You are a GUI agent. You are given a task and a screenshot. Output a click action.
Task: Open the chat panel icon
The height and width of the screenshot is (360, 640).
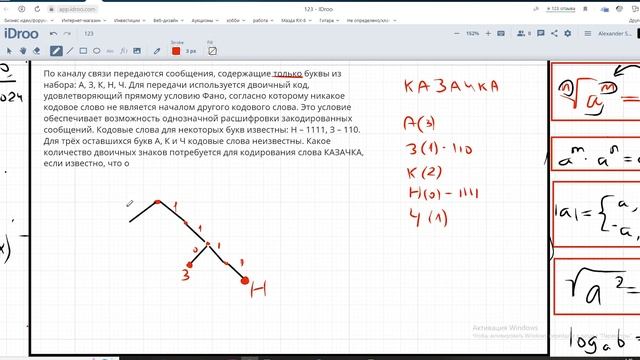pyautogui.click(x=541, y=33)
